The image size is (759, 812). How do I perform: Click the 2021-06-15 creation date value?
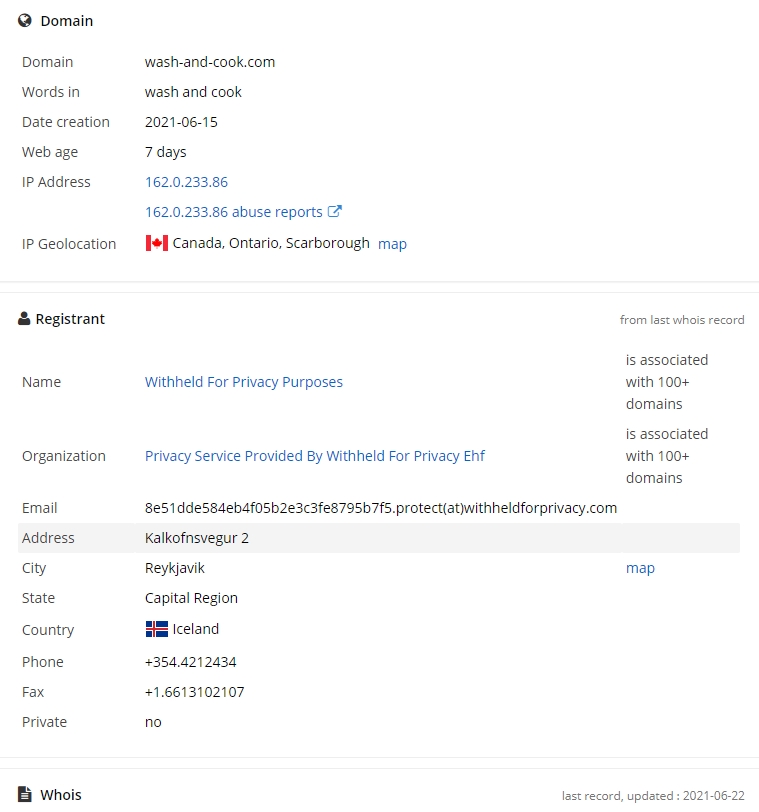(181, 122)
